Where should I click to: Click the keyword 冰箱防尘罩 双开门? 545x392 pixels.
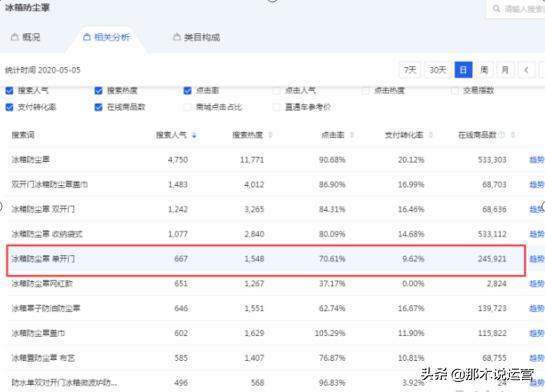pos(43,209)
